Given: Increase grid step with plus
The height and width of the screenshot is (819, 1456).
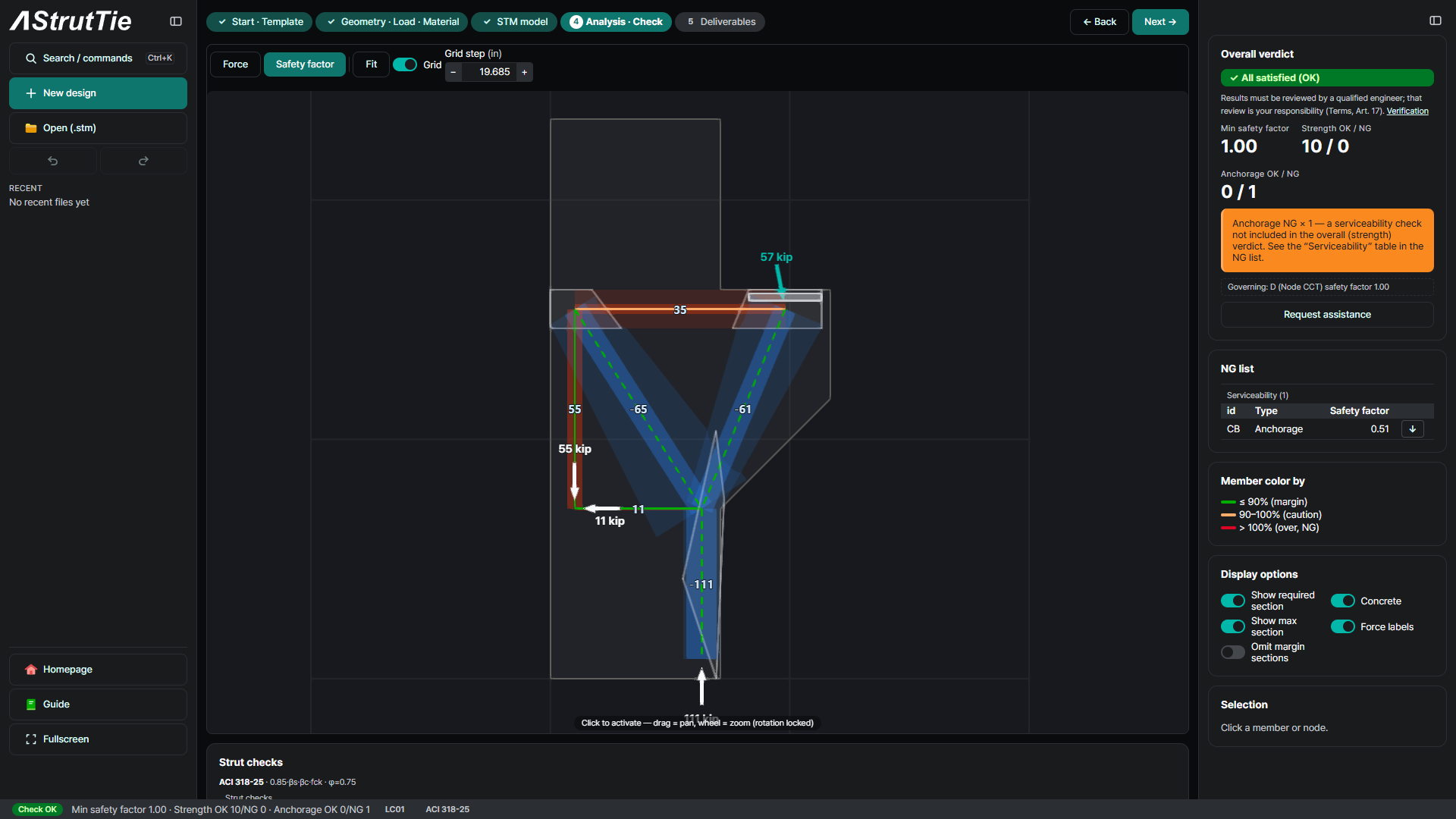Looking at the screenshot, I should (x=524, y=72).
